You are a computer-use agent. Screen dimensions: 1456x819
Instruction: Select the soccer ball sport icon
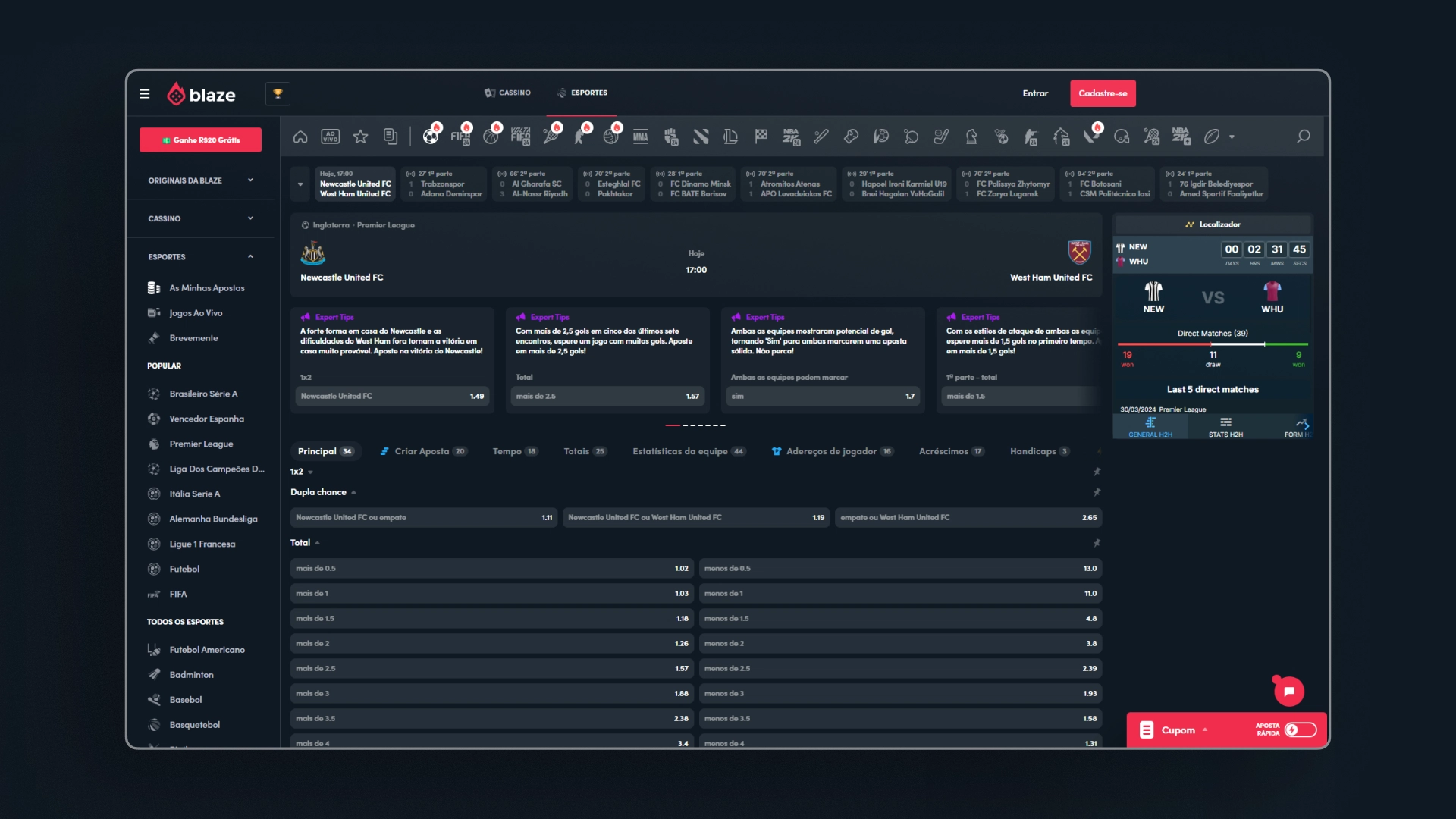click(431, 136)
